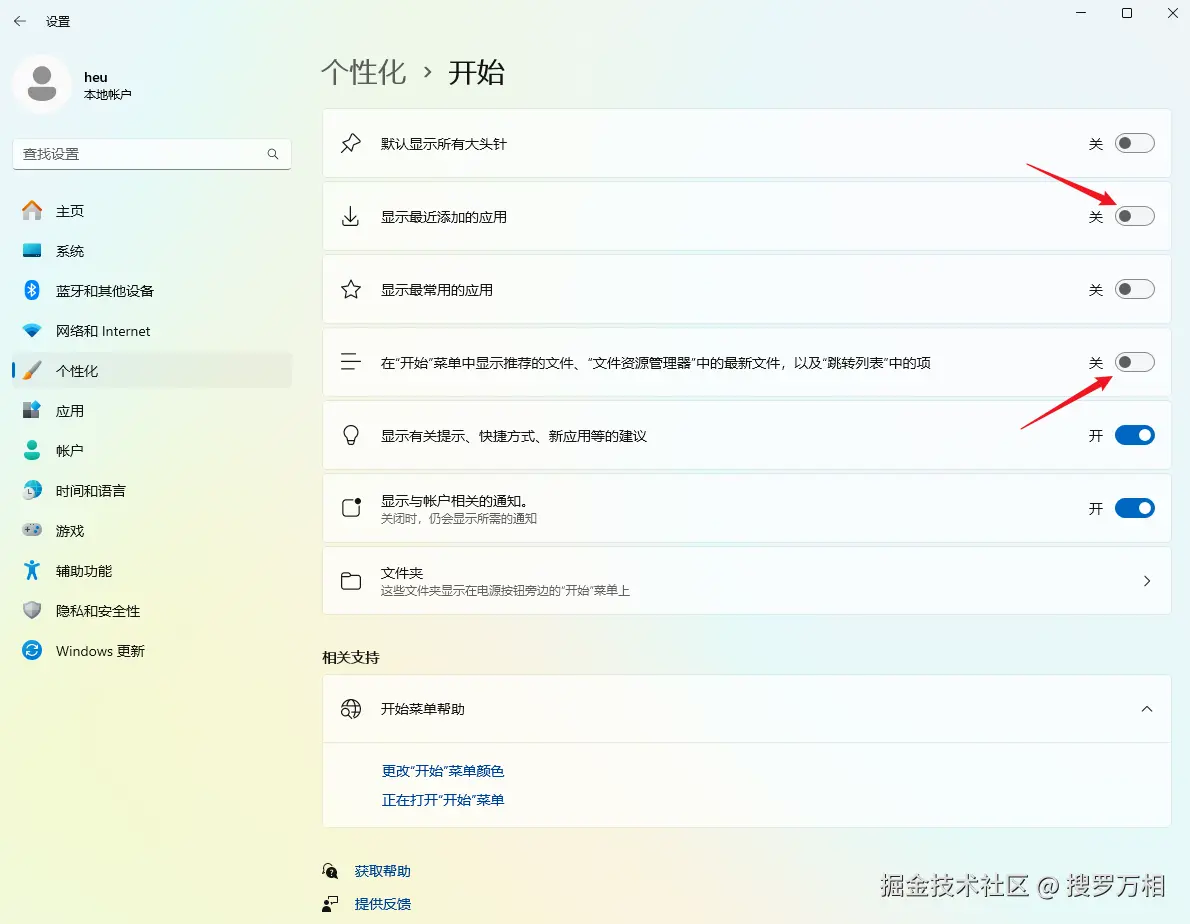Click the 提供反馈 feedback icon
This screenshot has height=924, width=1190.
pyautogui.click(x=330, y=904)
